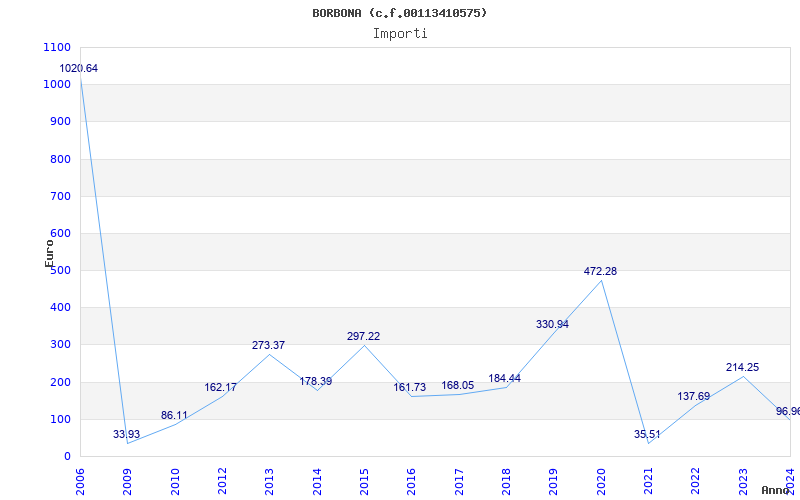This screenshot has width=800, height=500.
Task: Click year 2009 on x-axis
Action: [x=127, y=482]
